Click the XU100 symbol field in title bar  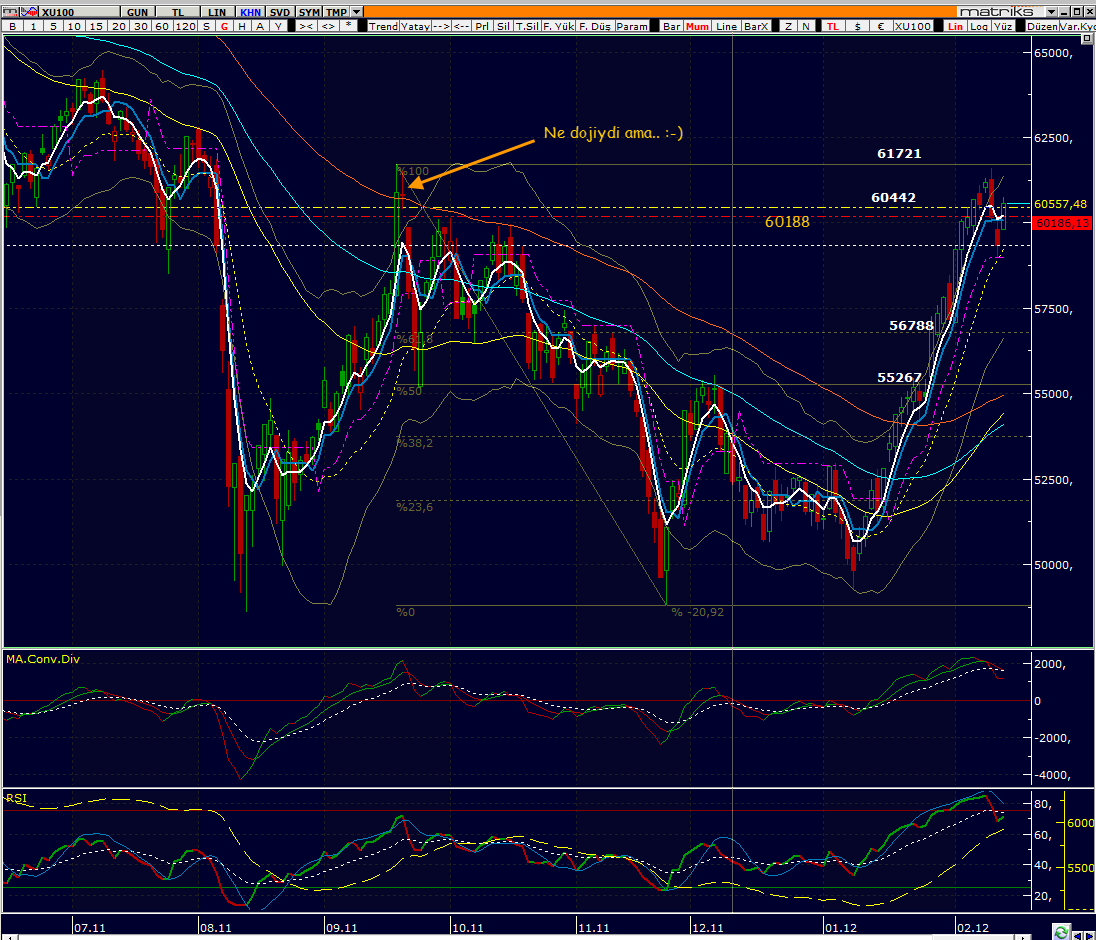coord(79,12)
